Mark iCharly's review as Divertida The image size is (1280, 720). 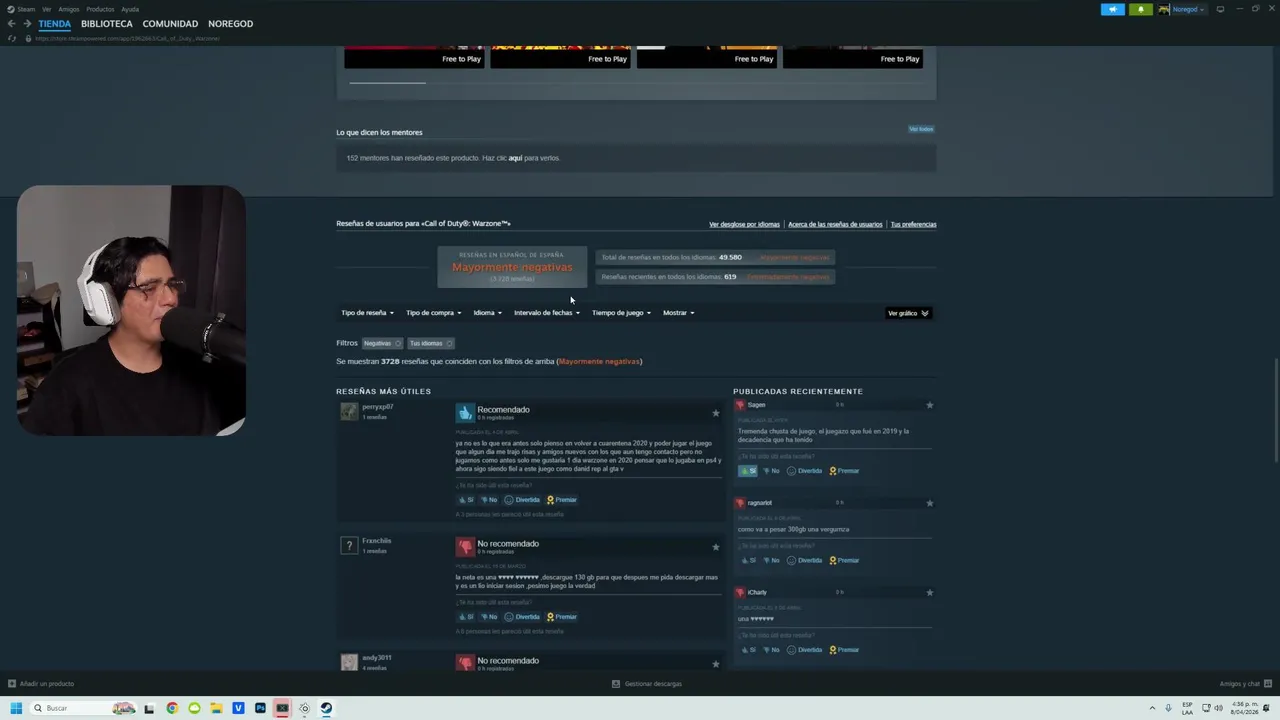(x=805, y=650)
